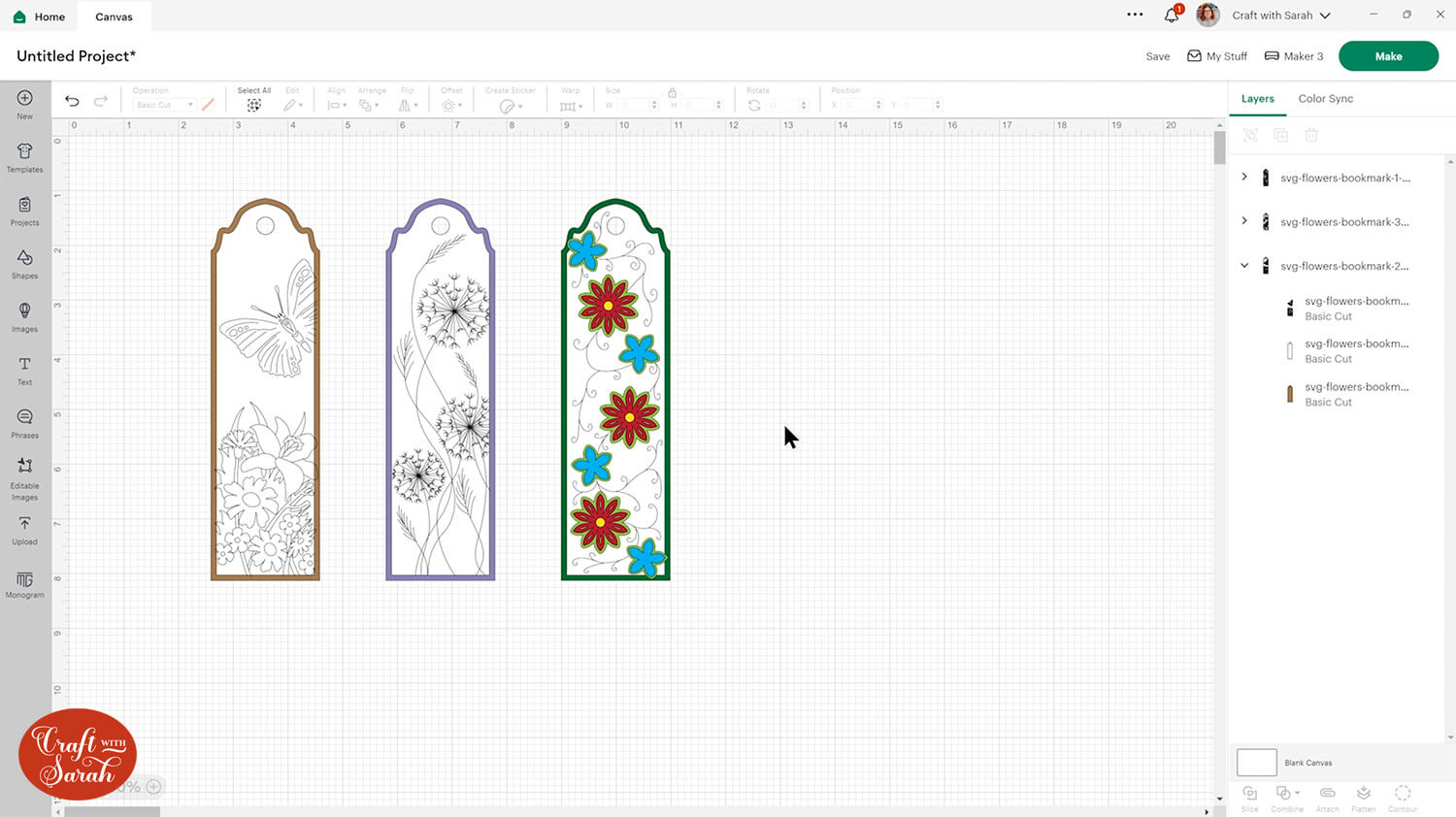Click the Blank Canvas color swatch
The image size is (1456, 817).
click(x=1256, y=762)
